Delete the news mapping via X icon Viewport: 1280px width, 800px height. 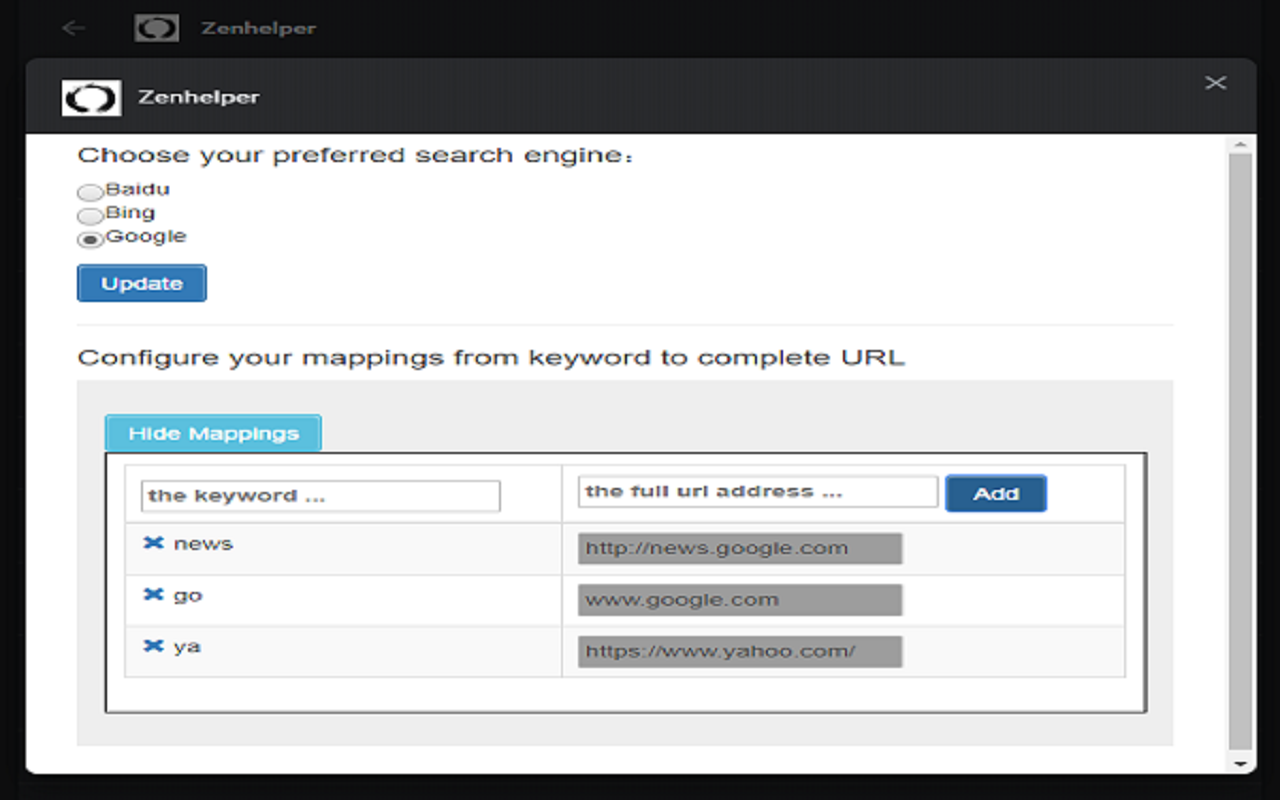[153, 543]
